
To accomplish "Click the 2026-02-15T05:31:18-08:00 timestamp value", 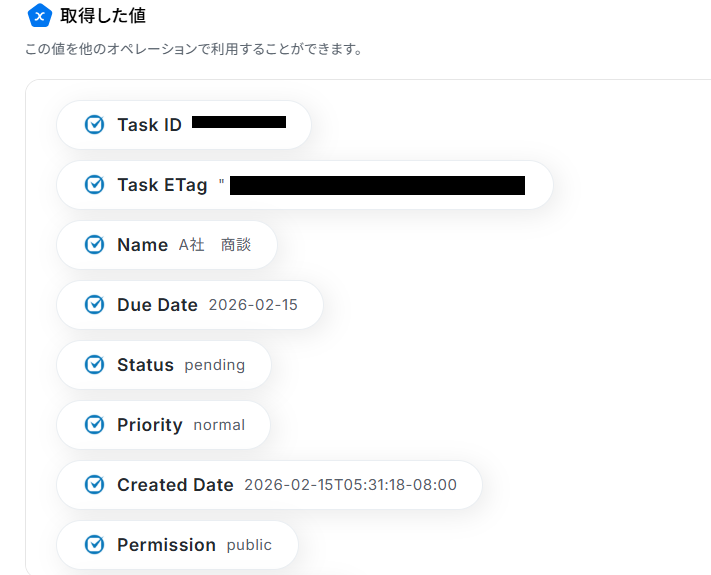I will pyautogui.click(x=350, y=485).
